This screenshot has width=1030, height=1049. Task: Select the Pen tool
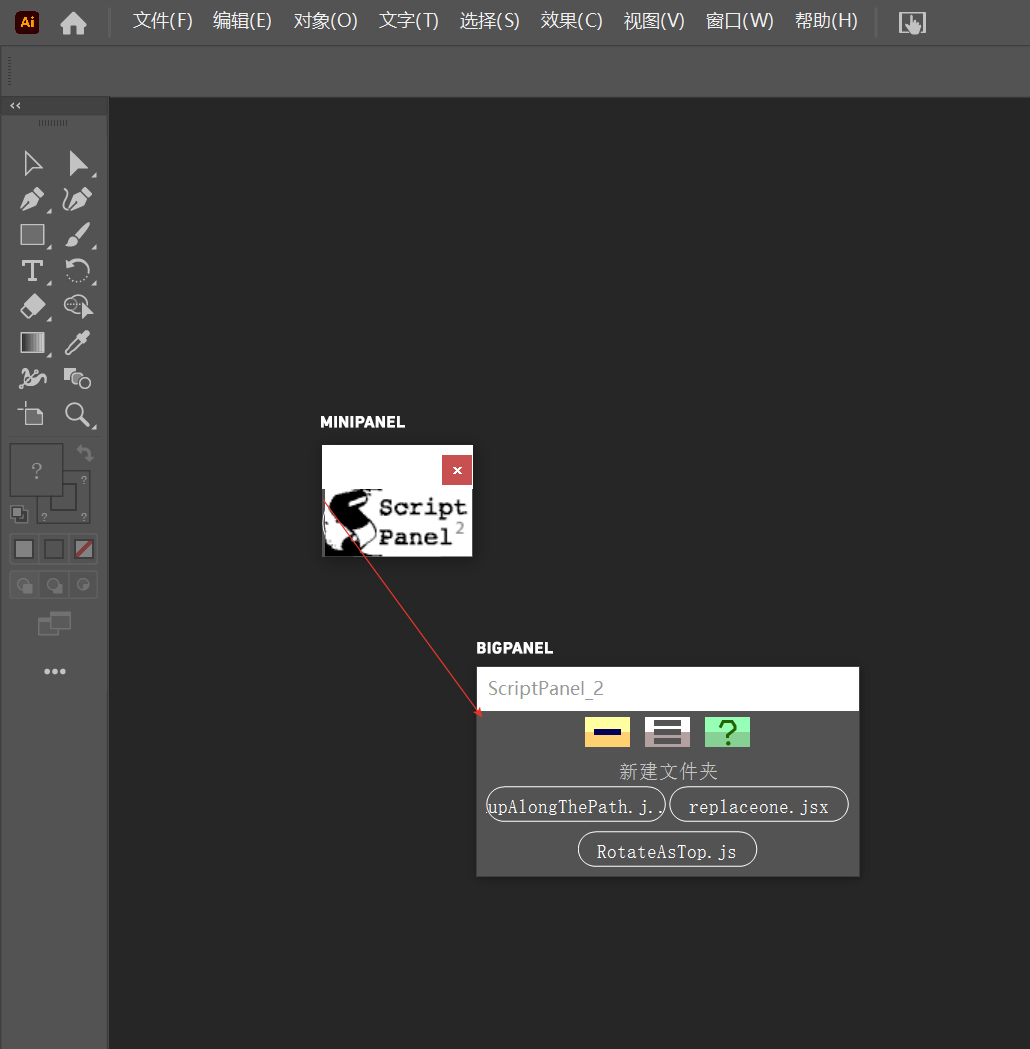pyautogui.click(x=31, y=199)
